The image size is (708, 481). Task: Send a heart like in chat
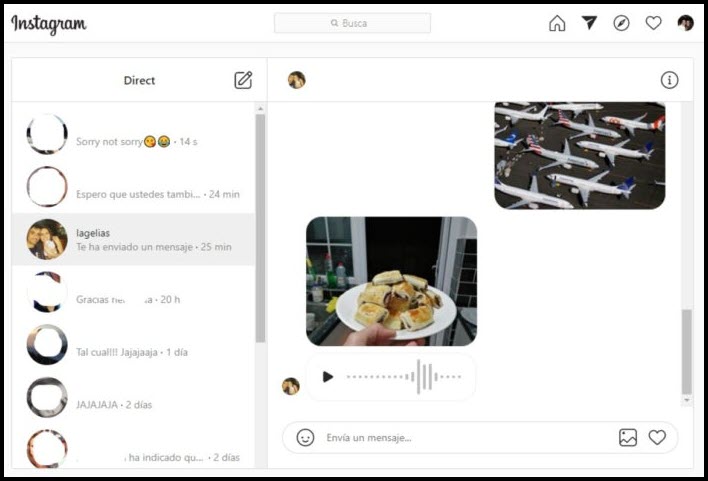tap(657, 437)
